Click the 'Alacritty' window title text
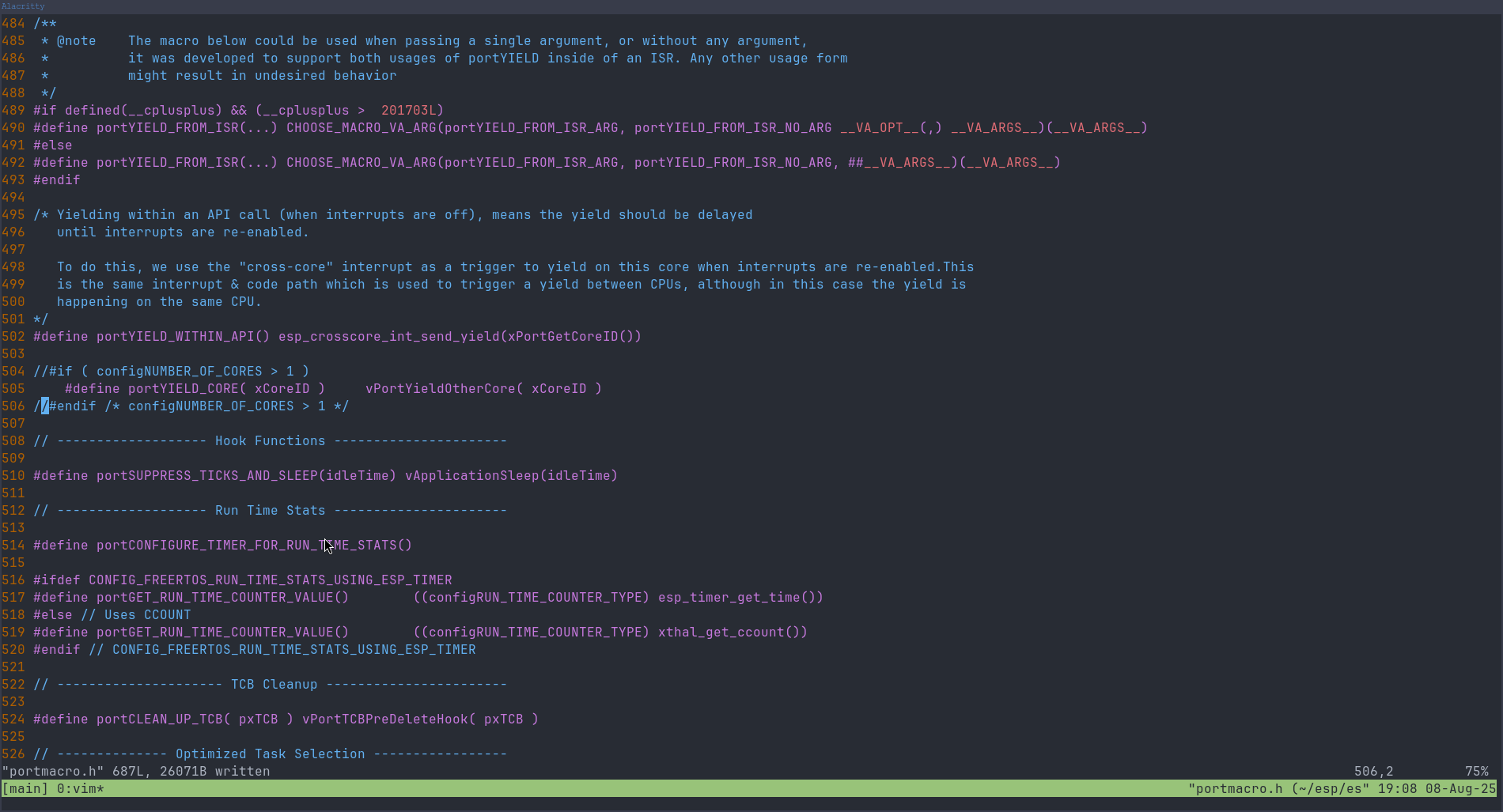The width and height of the screenshot is (1503, 812). point(23,6)
